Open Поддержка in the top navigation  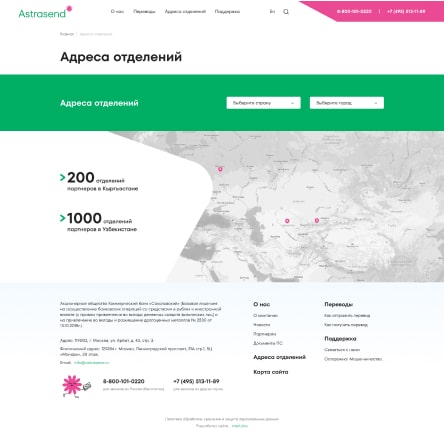[x=227, y=12]
